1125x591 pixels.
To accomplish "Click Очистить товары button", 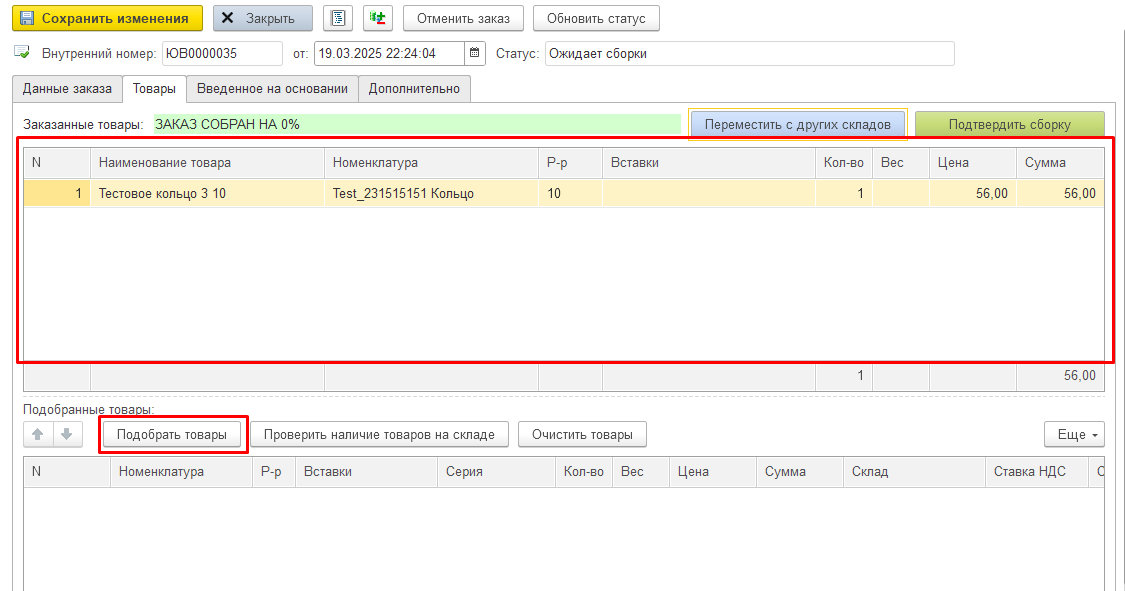I will (582, 434).
